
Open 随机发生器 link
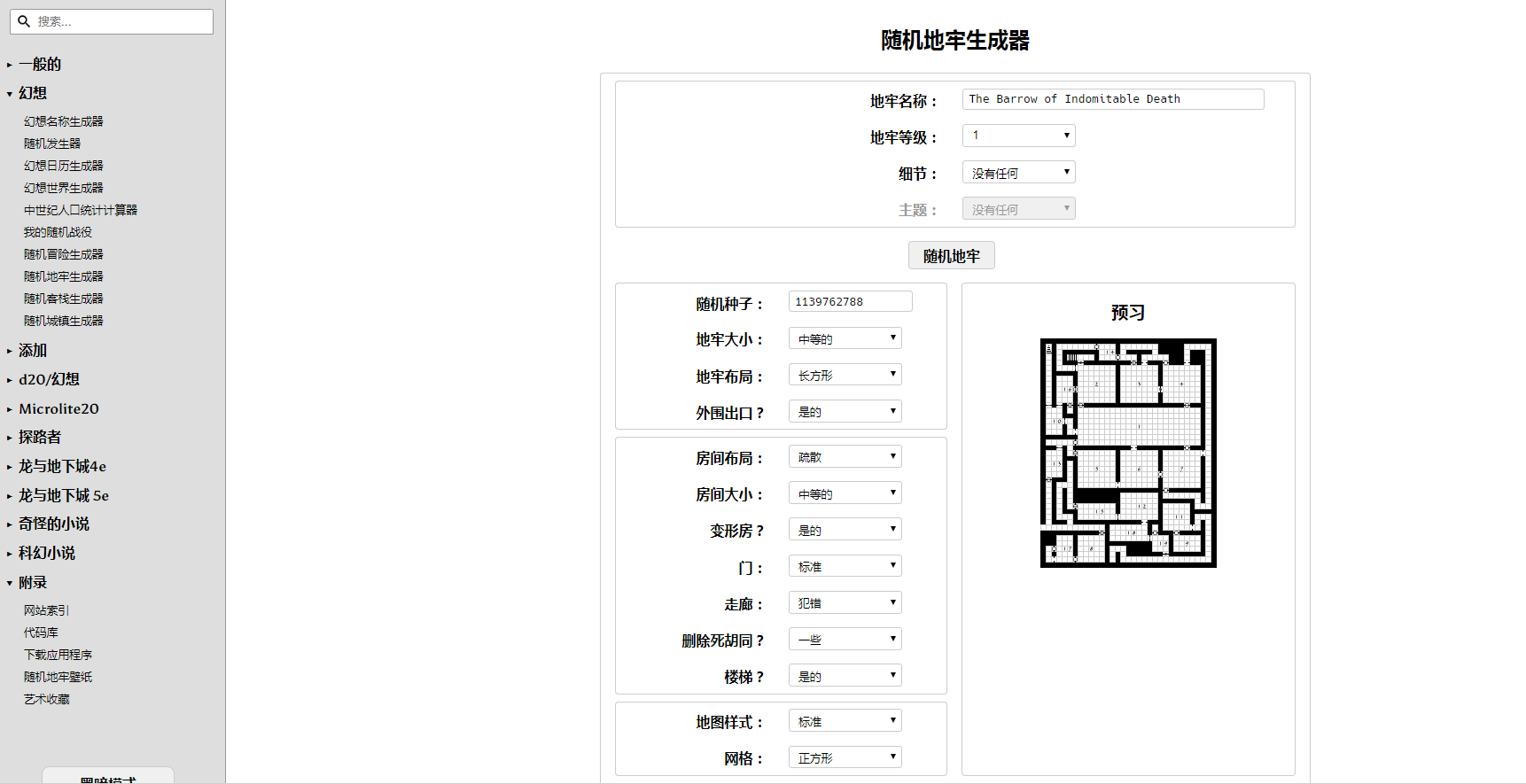point(52,144)
